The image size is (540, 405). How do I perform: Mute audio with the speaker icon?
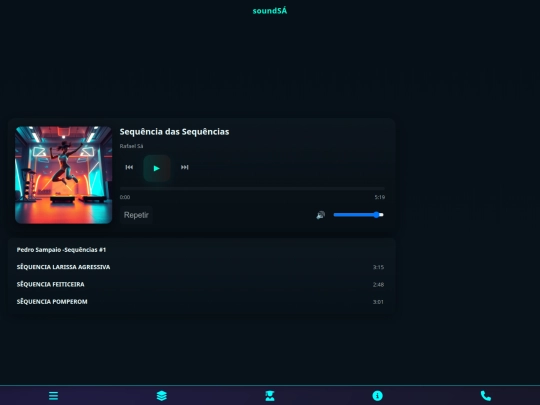click(321, 215)
